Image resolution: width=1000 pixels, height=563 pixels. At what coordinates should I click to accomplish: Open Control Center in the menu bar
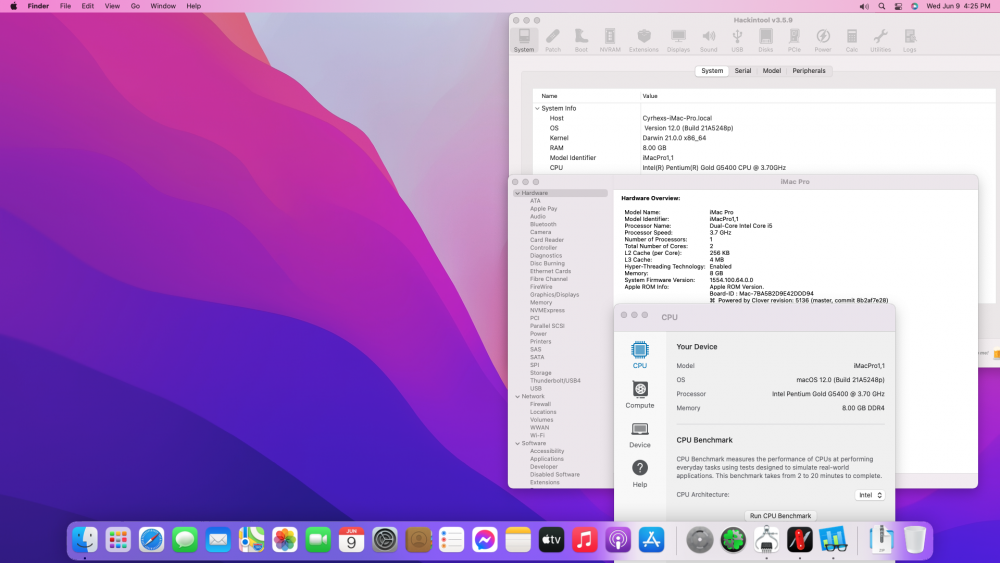coord(898,6)
